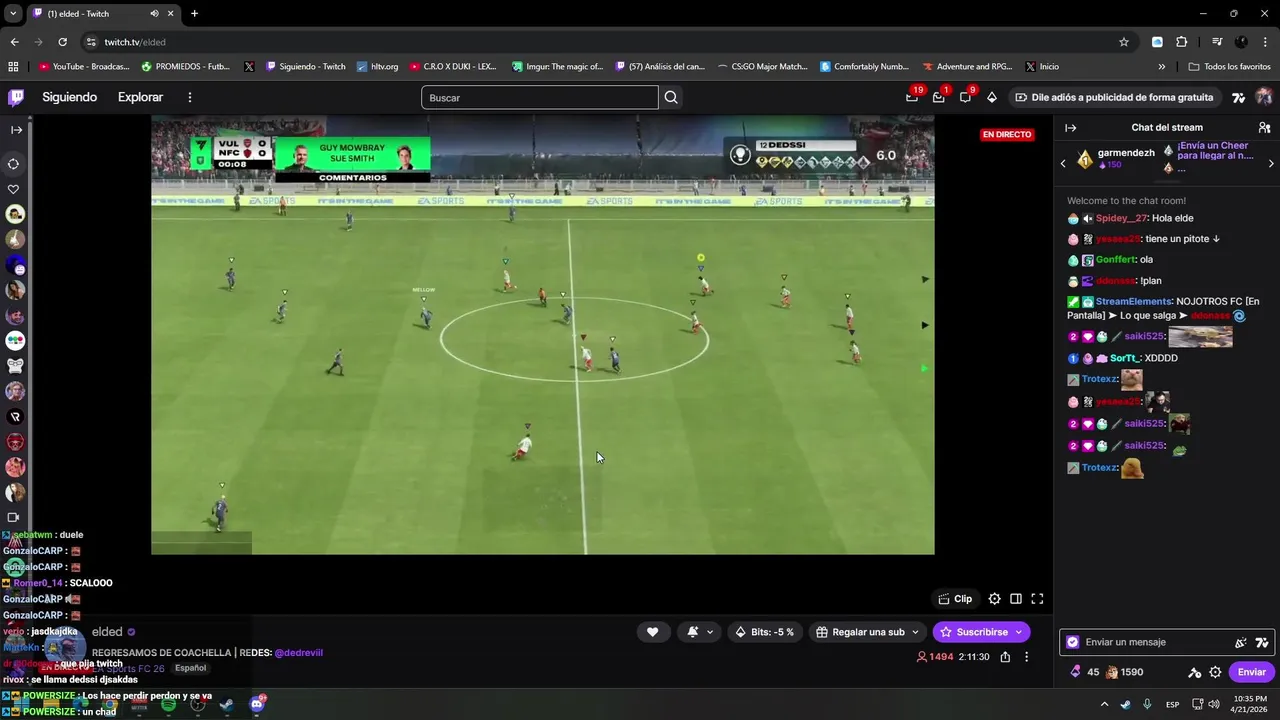Image resolution: width=1280 pixels, height=720 pixels.
Task: Switch to theatre mode icon
Action: point(1016,599)
